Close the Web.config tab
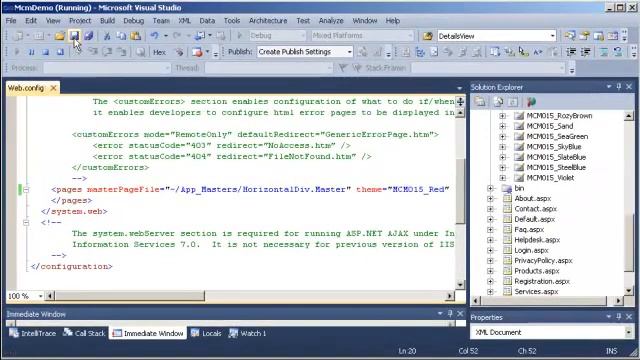Image resolution: width=640 pixels, height=360 pixels. pyautogui.click(x=53, y=88)
